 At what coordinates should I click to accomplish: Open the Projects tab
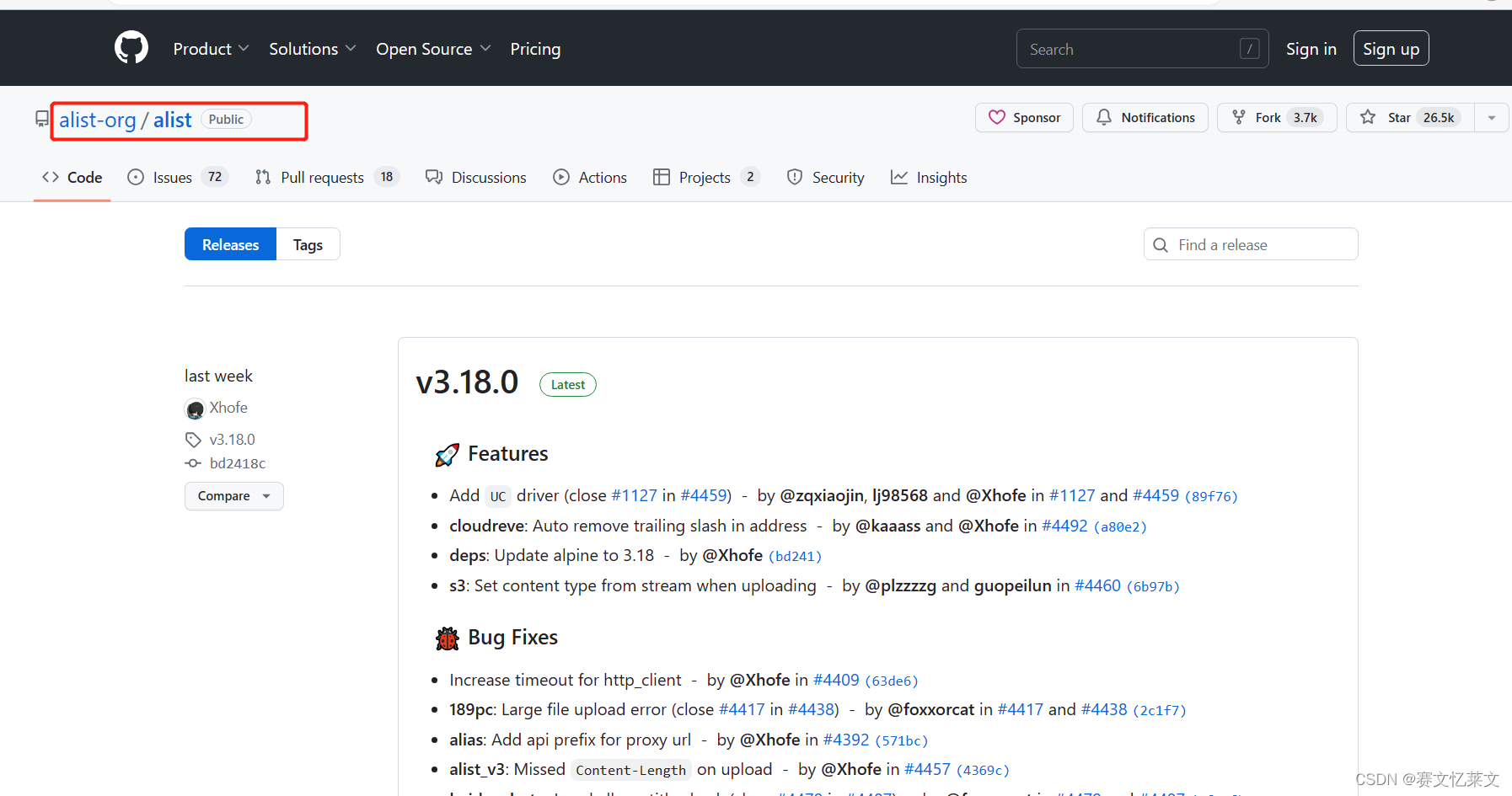[706, 178]
